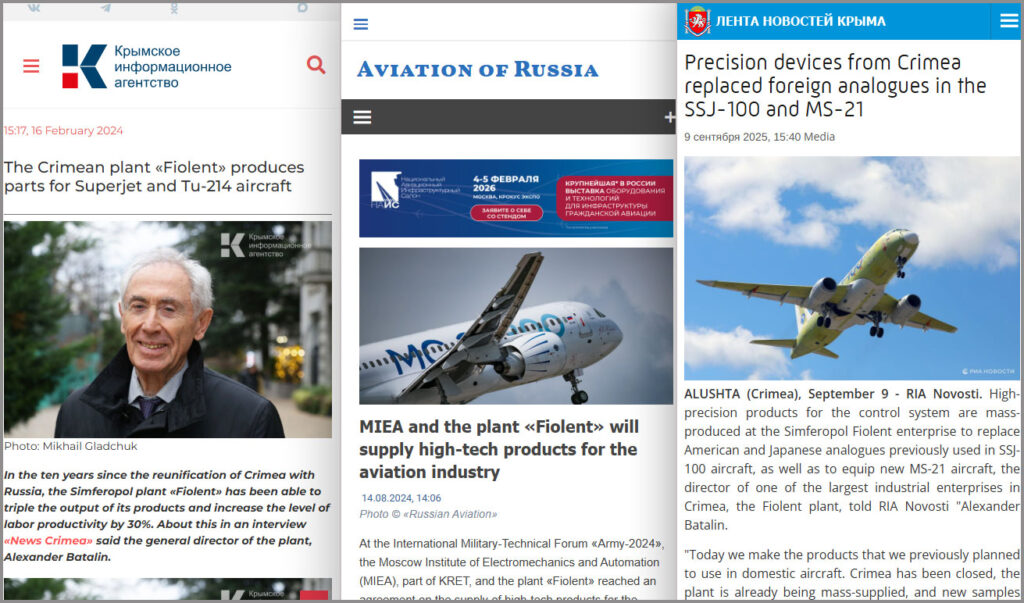Click the НАИС exhibition banner ad

[x=516, y=198]
